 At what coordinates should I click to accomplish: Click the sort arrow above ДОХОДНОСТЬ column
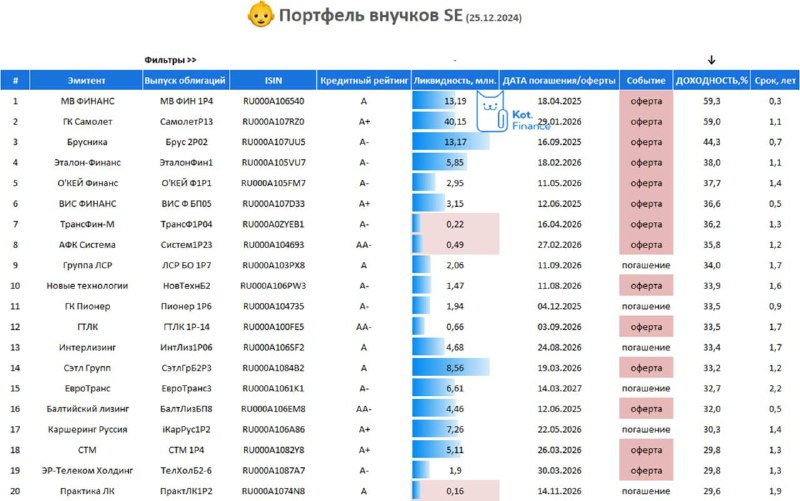[x=711, y=60]
